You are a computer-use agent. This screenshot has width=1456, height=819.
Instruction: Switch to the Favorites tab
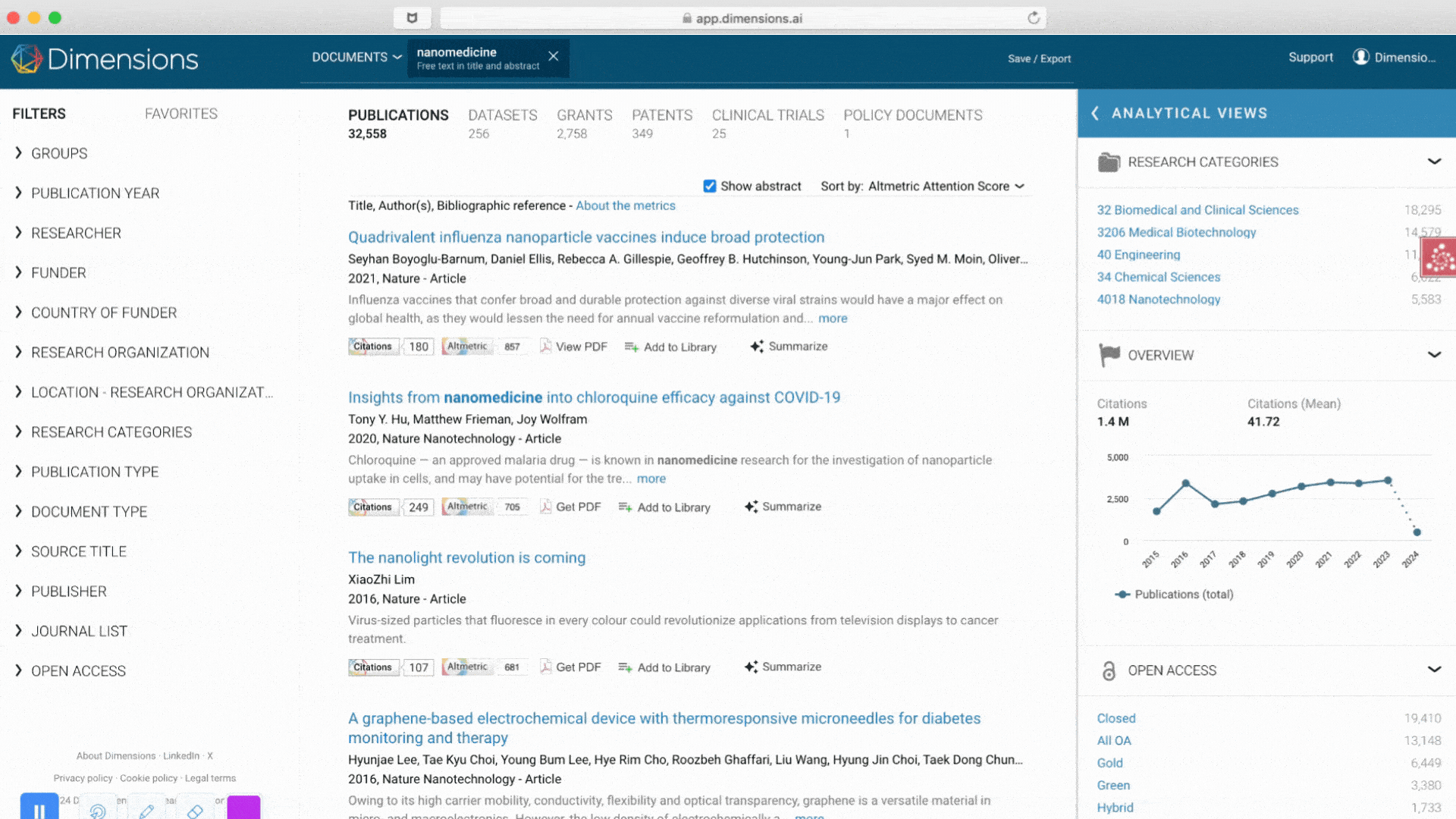click(180, 114)
